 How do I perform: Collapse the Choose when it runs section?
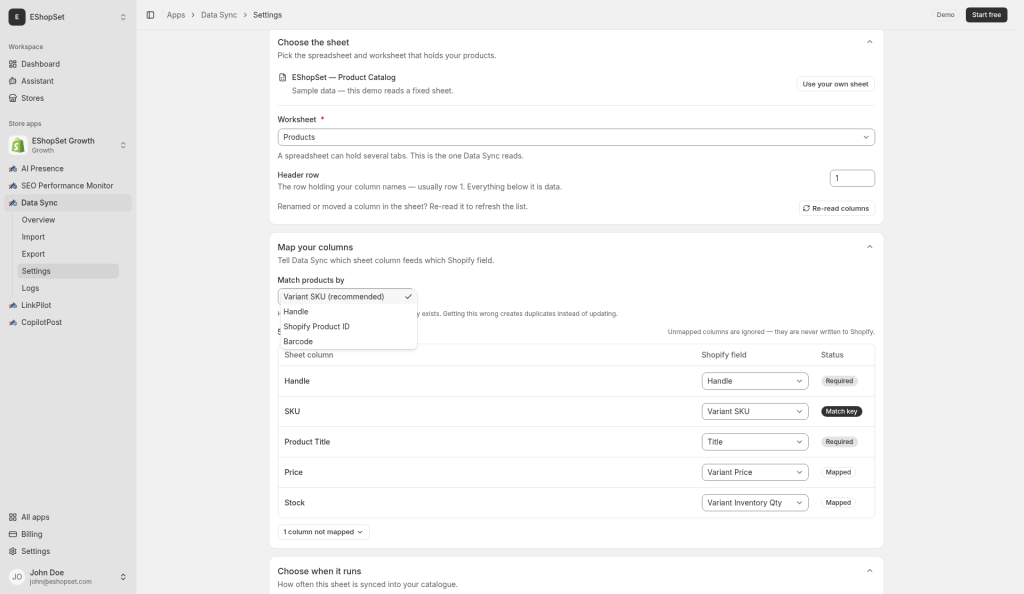tap(869, 571)
